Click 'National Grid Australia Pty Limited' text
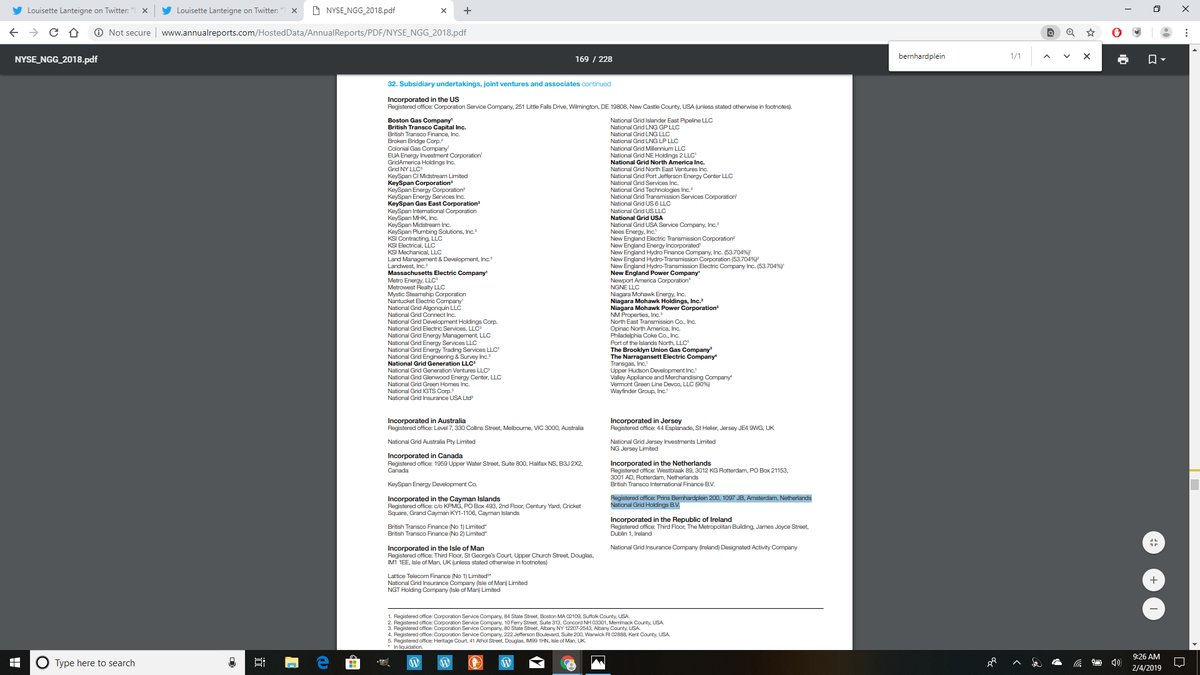 [431, 441]
